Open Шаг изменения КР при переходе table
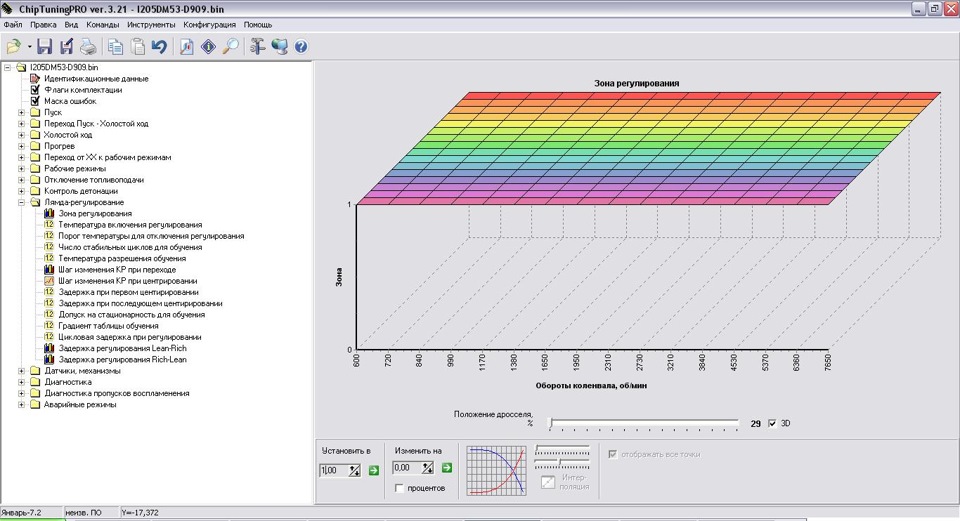 point(117,270)
